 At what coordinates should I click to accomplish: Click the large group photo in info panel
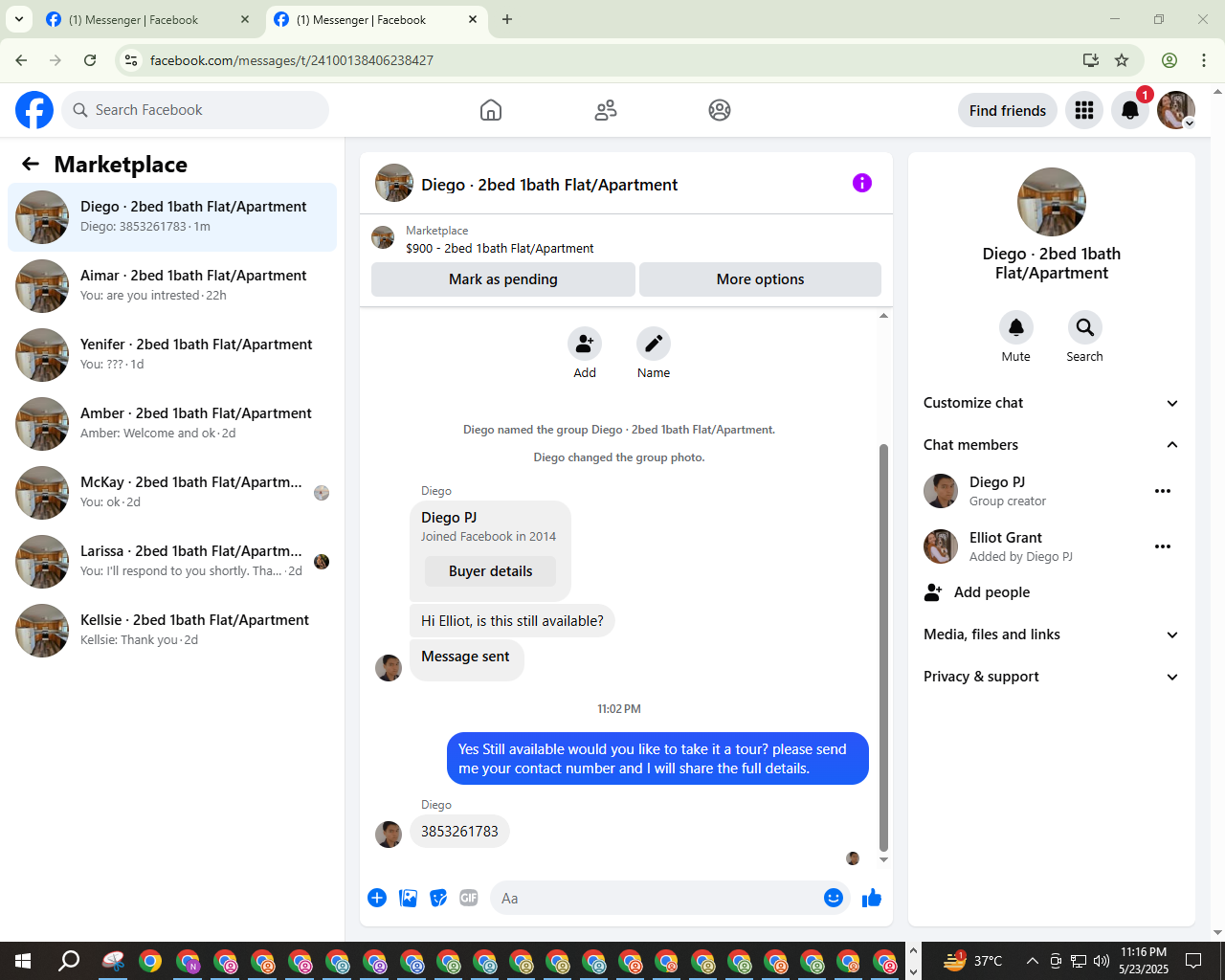tap(1052, 202)
